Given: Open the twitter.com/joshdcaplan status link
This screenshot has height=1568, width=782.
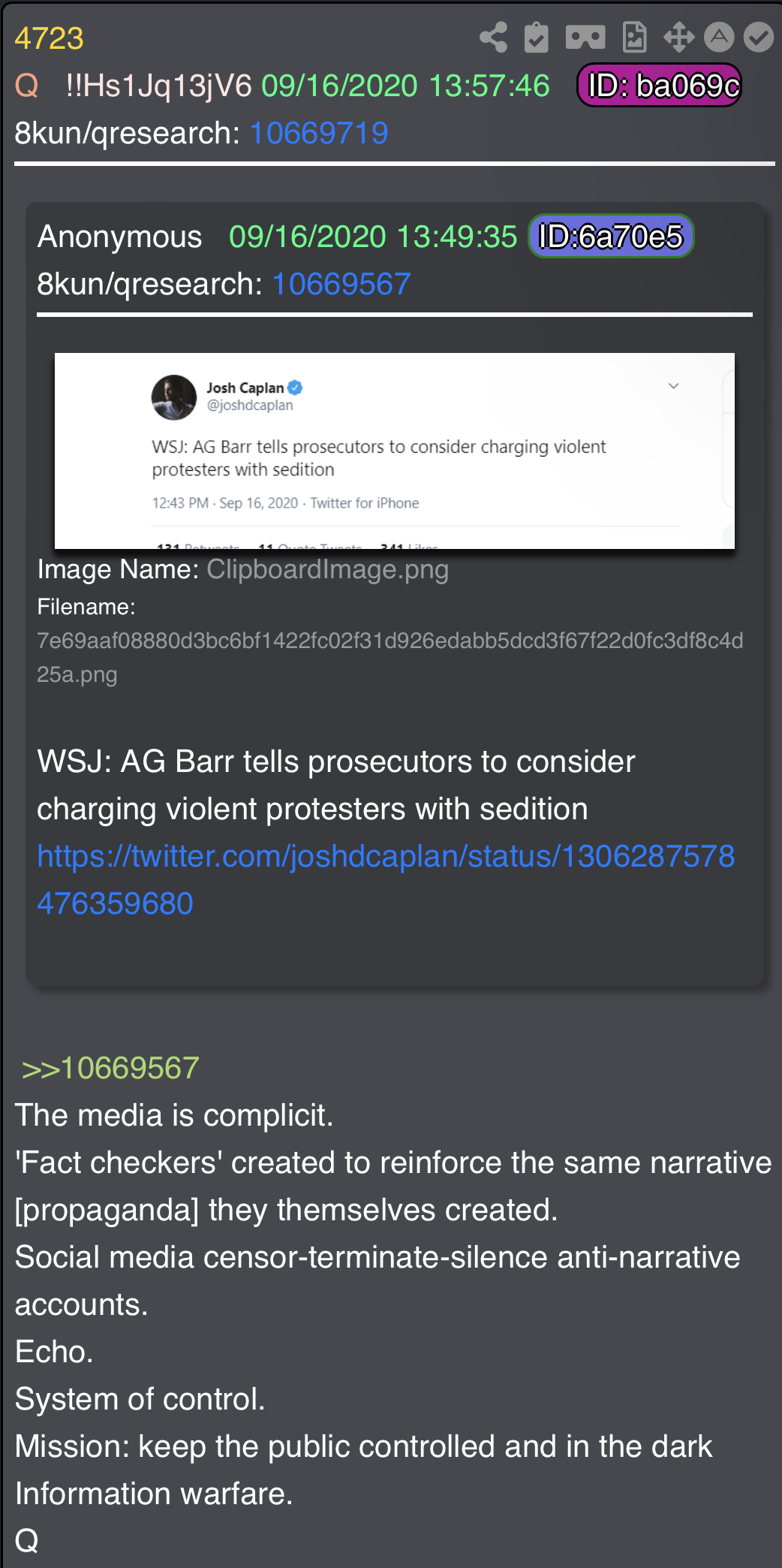Looking at the screenshot, I should click(x=386, y=879).
